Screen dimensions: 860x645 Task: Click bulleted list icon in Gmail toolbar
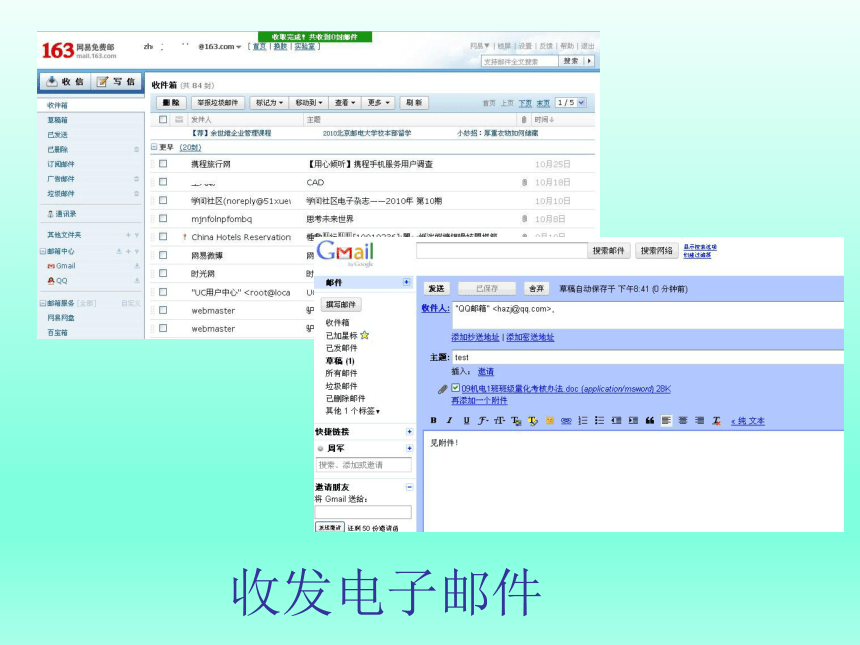click(x=599, y=420)
